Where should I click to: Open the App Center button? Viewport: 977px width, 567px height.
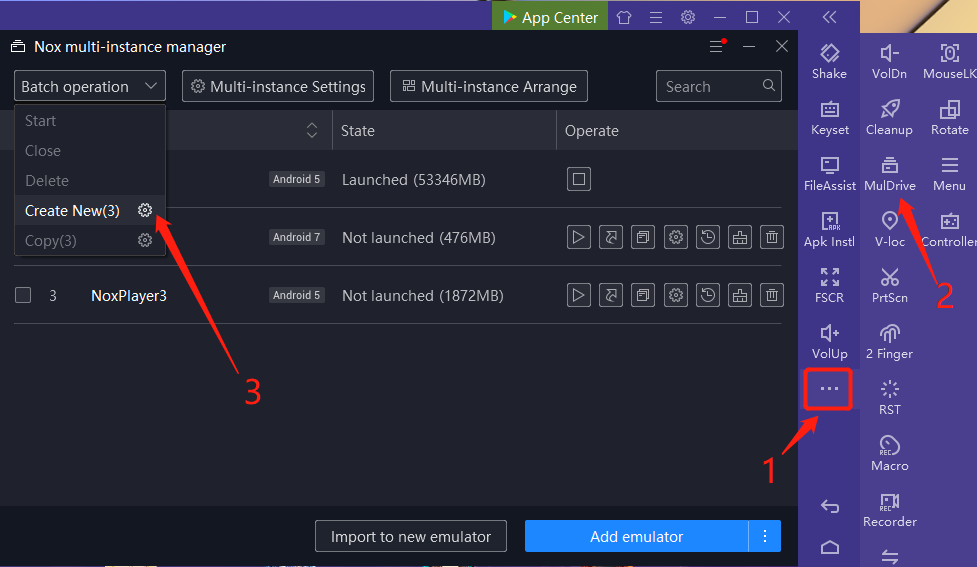click(x=550, y=17)
